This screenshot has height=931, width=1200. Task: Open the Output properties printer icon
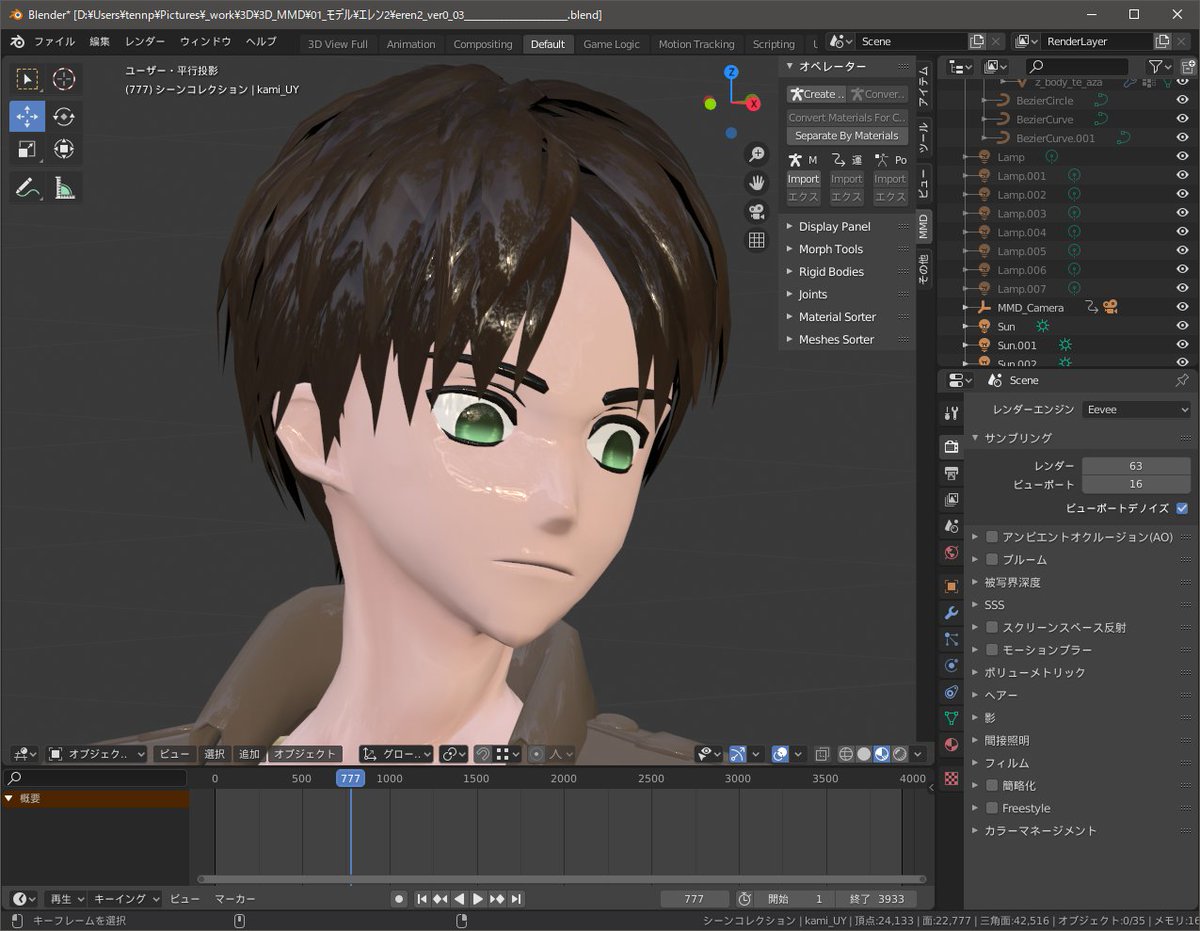coord(951,473)
